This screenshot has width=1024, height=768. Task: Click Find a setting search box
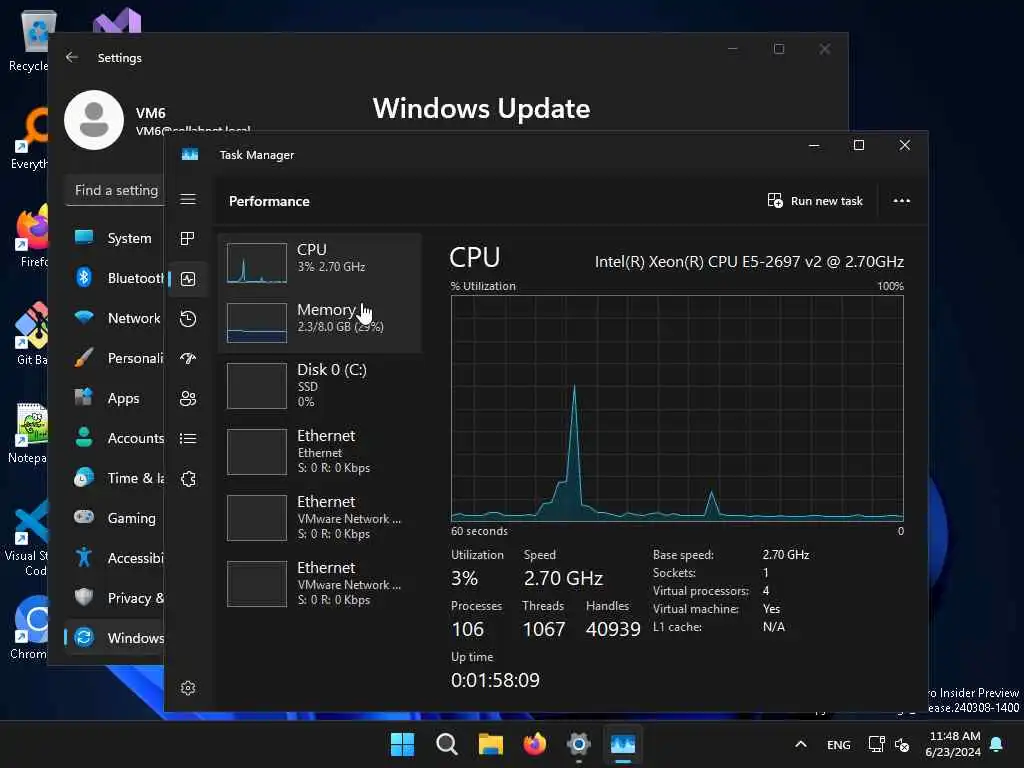[x=115, y=190]
